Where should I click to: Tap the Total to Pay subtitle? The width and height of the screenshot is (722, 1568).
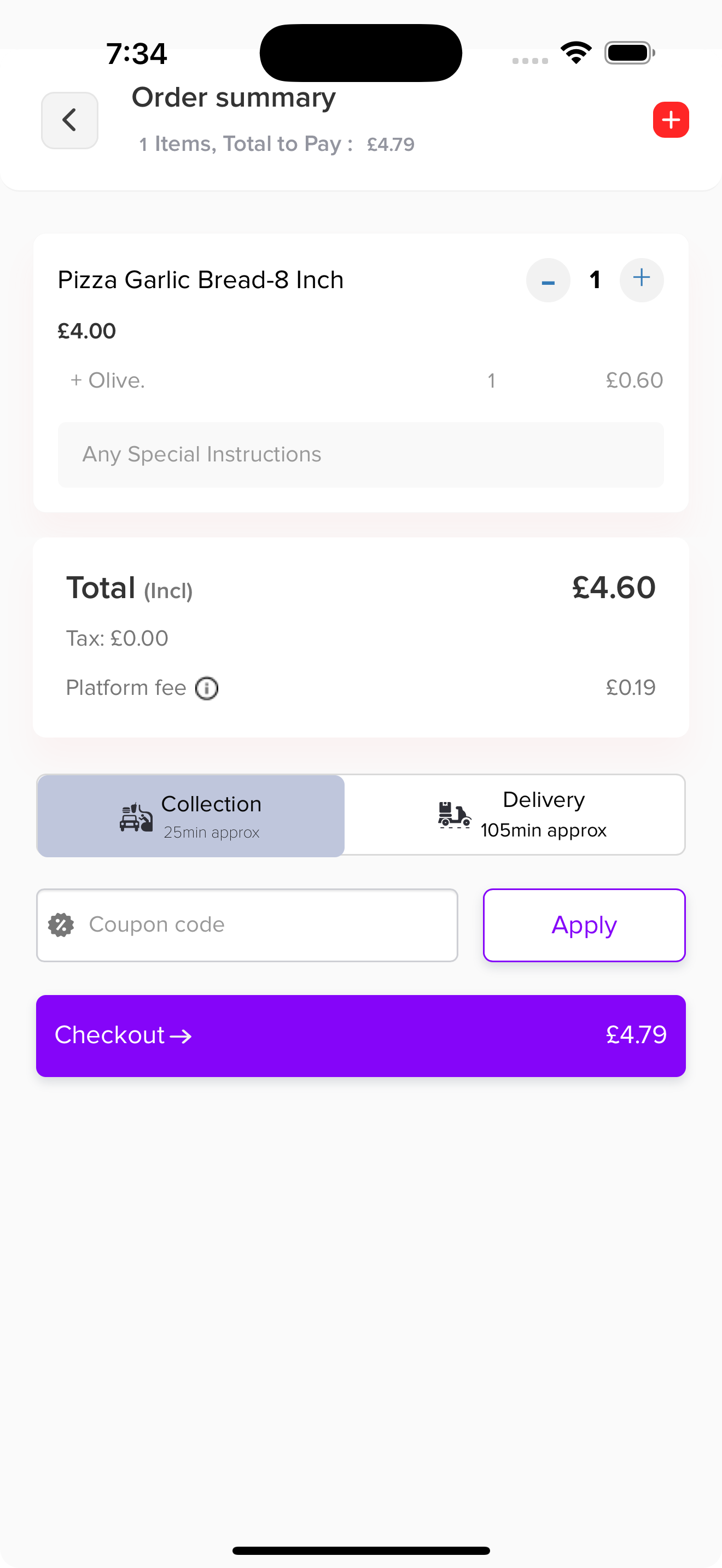point(277,144)
